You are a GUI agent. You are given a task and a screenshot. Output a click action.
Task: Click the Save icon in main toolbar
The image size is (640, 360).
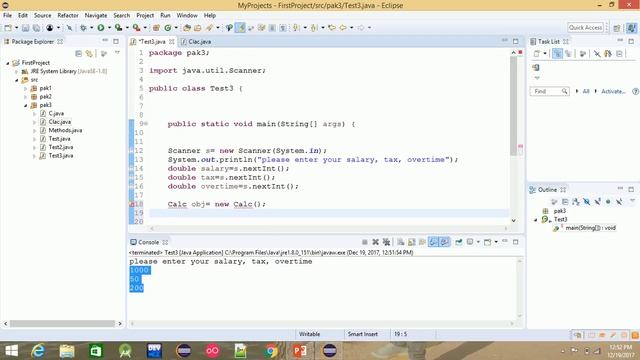(x=25, y=28)
